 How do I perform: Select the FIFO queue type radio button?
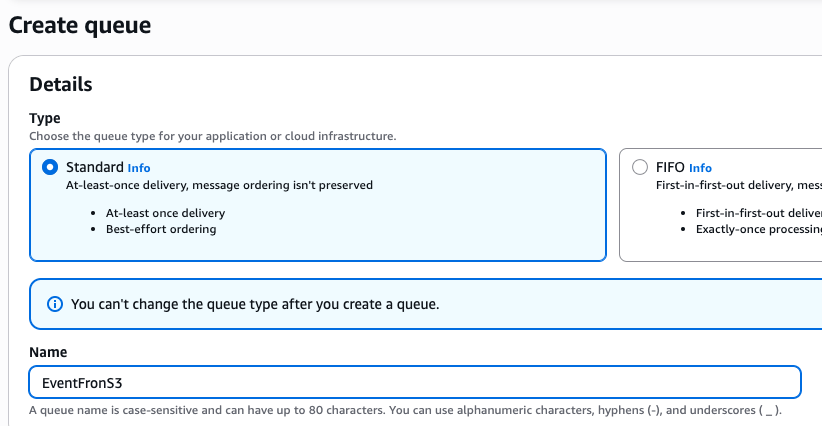point(639,168)
